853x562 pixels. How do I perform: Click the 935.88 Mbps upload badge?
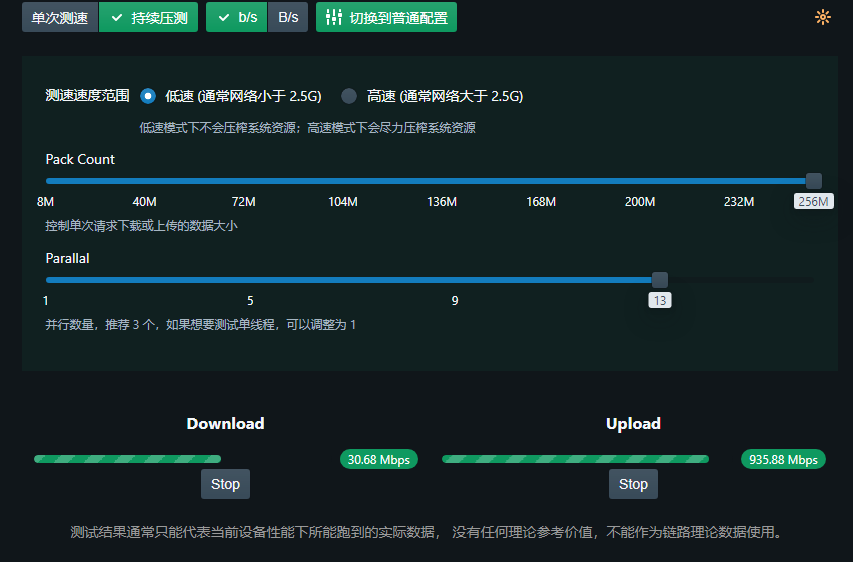(x=783, y=460)
